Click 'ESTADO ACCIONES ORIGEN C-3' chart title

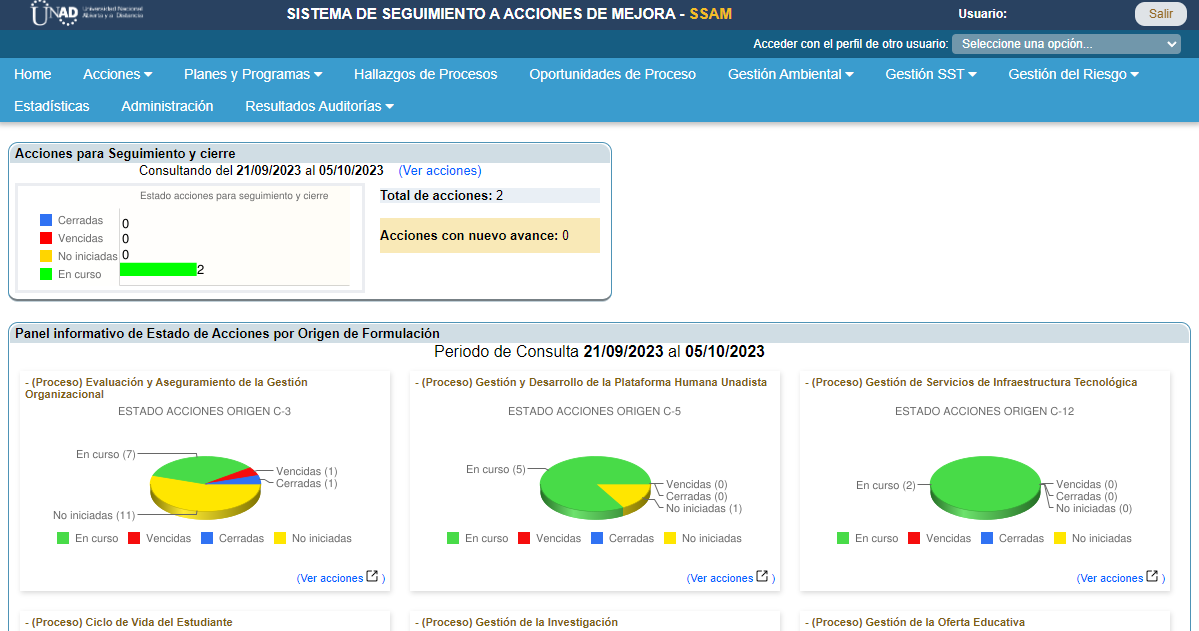[204, 411]
